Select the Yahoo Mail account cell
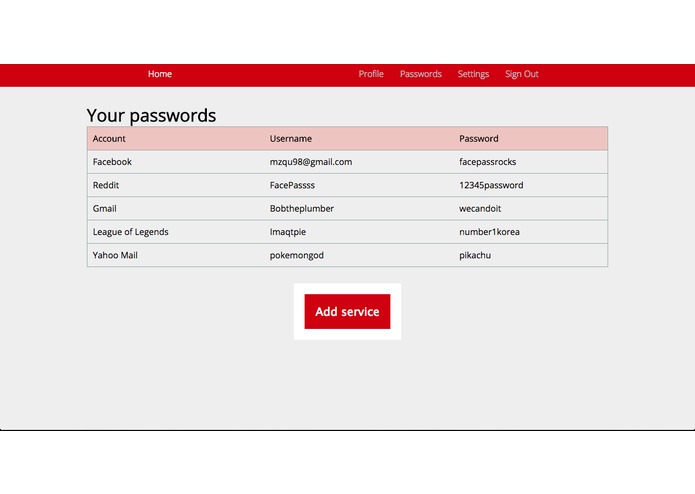Viewport: 695px width, 494px height. [115, 255]
